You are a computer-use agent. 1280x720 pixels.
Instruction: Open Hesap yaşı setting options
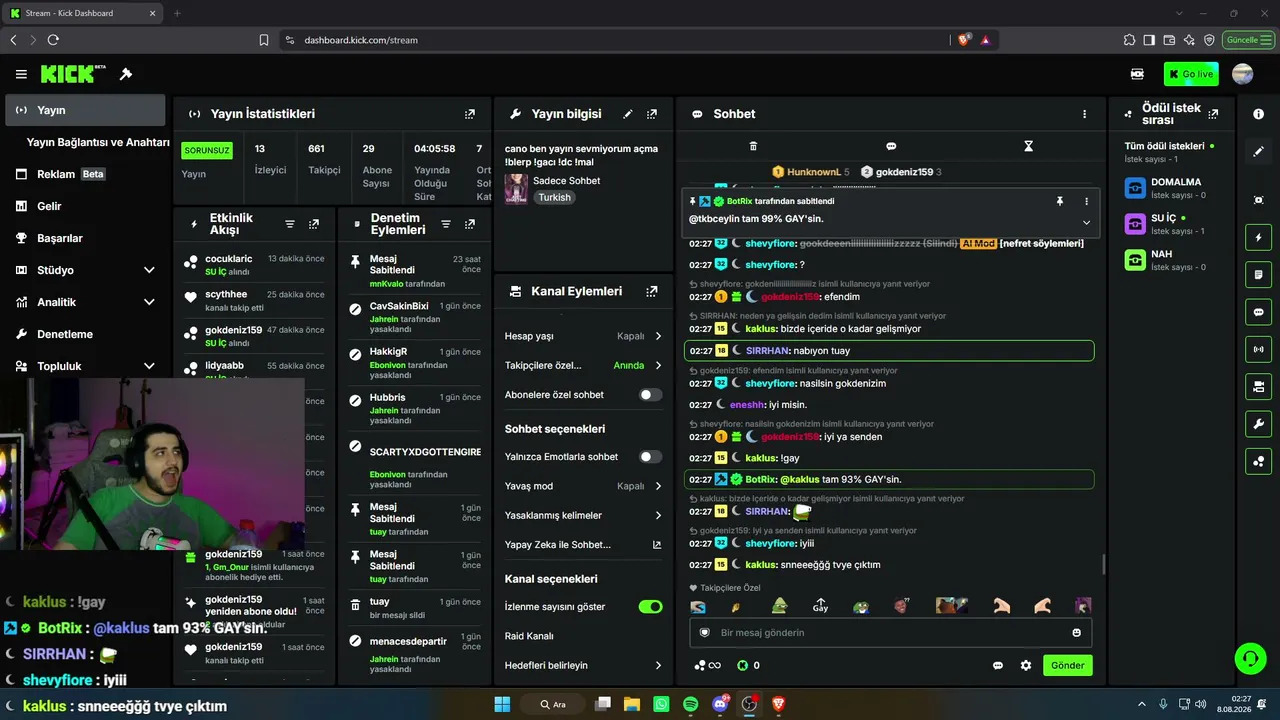pyautogui.click(x=584, y=336)
